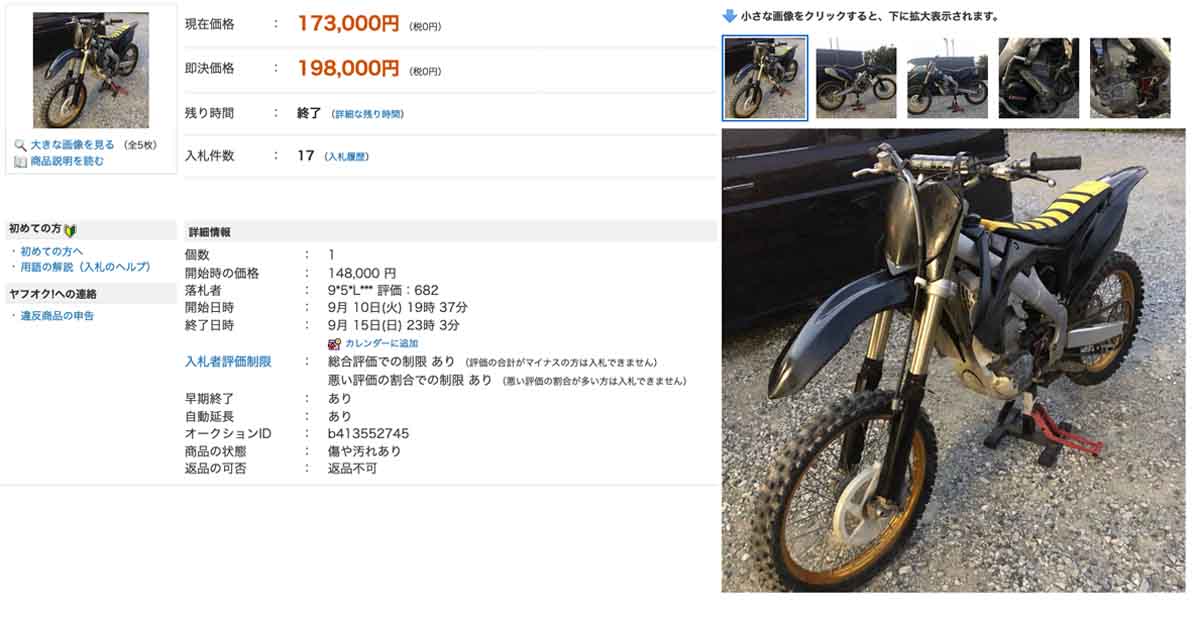Image resolution: width=1200 pixels, height=617 pixels.
Task: Open the 詳細な残り時間 link
Action: coord(367,115)
